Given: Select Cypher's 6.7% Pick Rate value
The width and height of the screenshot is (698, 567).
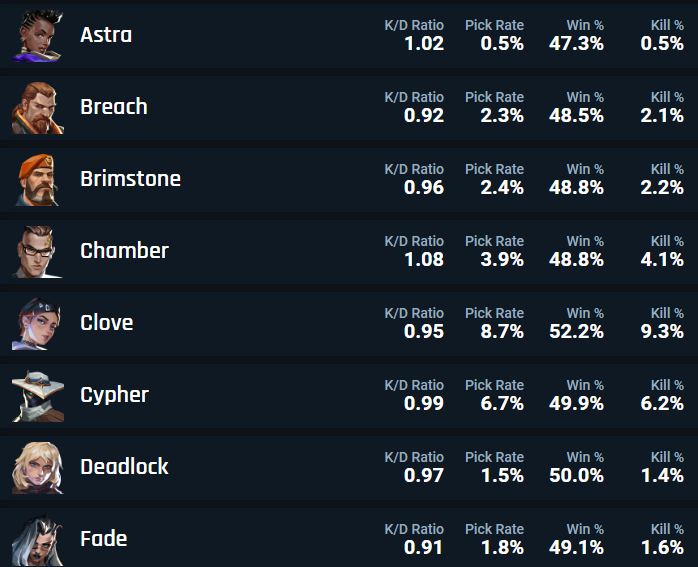Looking at the screenshot, I should [x=502, y=404].
